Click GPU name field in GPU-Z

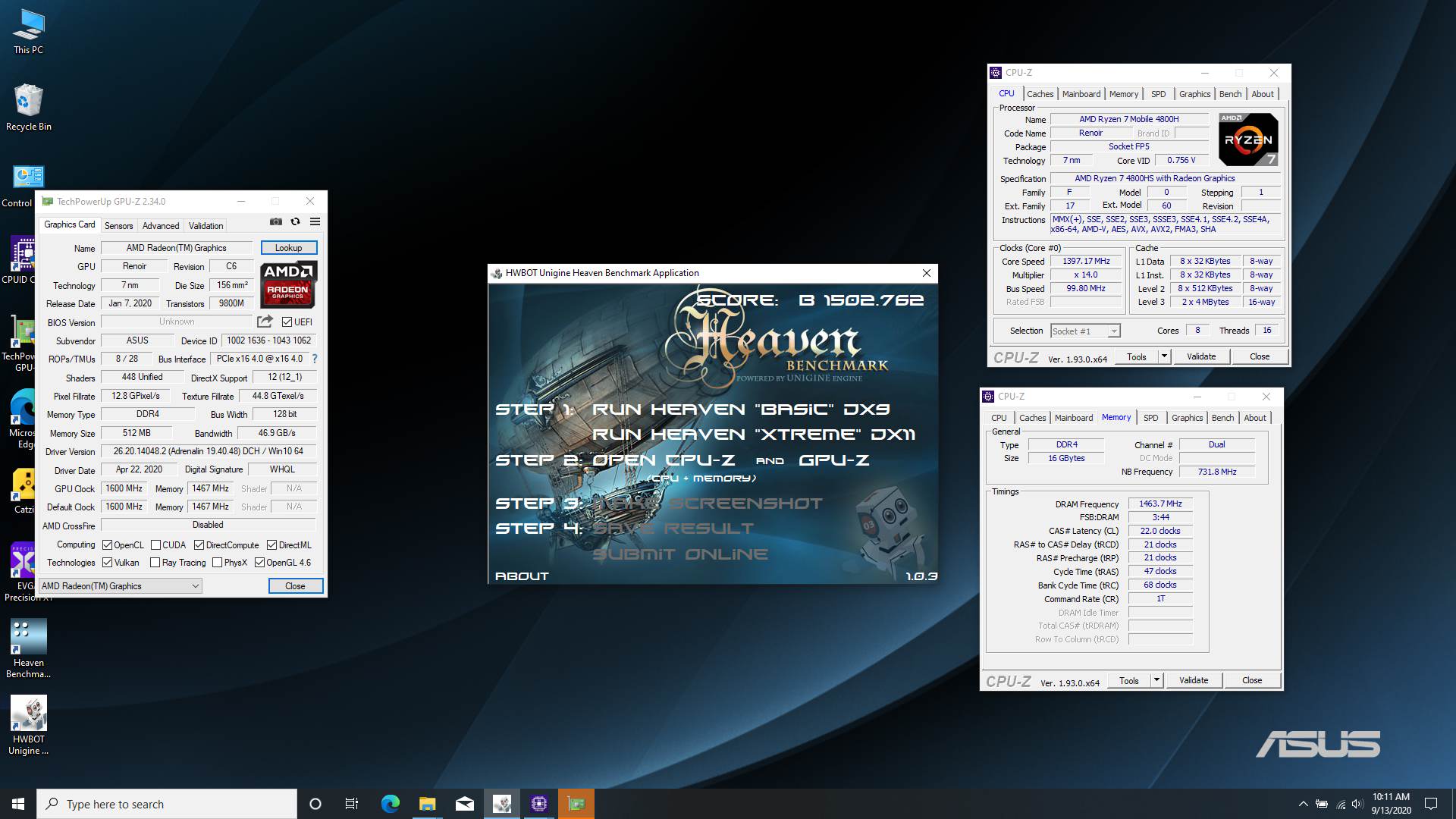(x=177, y=248)
